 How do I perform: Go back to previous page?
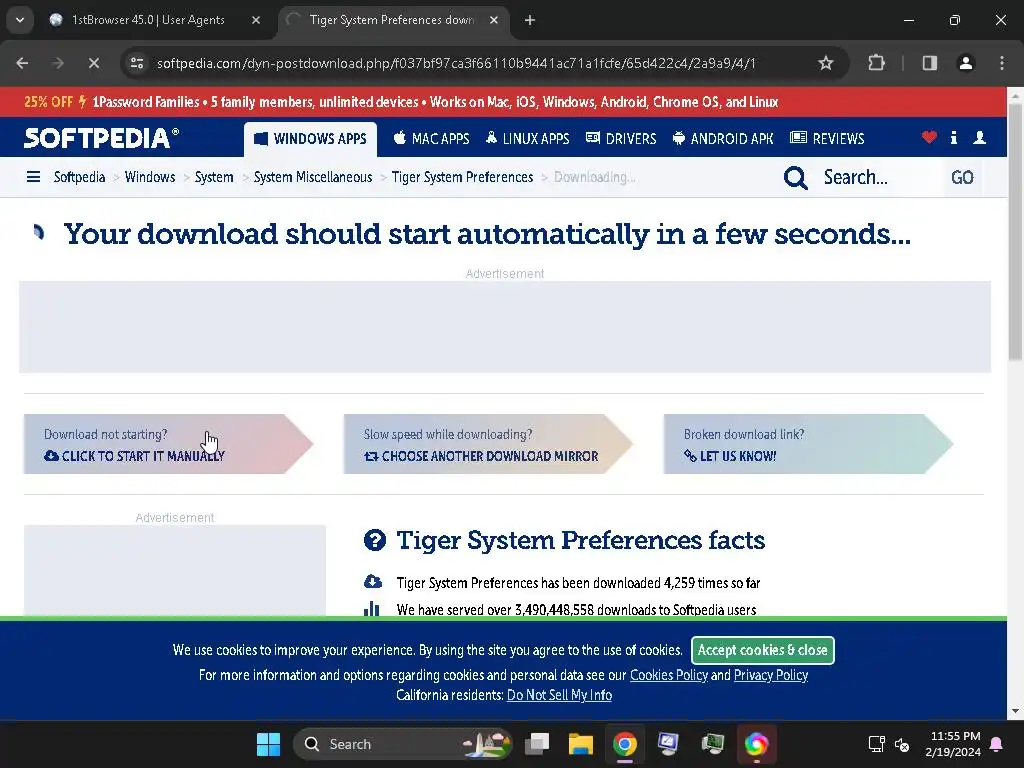pyautogui.click(x=22, y=63)
